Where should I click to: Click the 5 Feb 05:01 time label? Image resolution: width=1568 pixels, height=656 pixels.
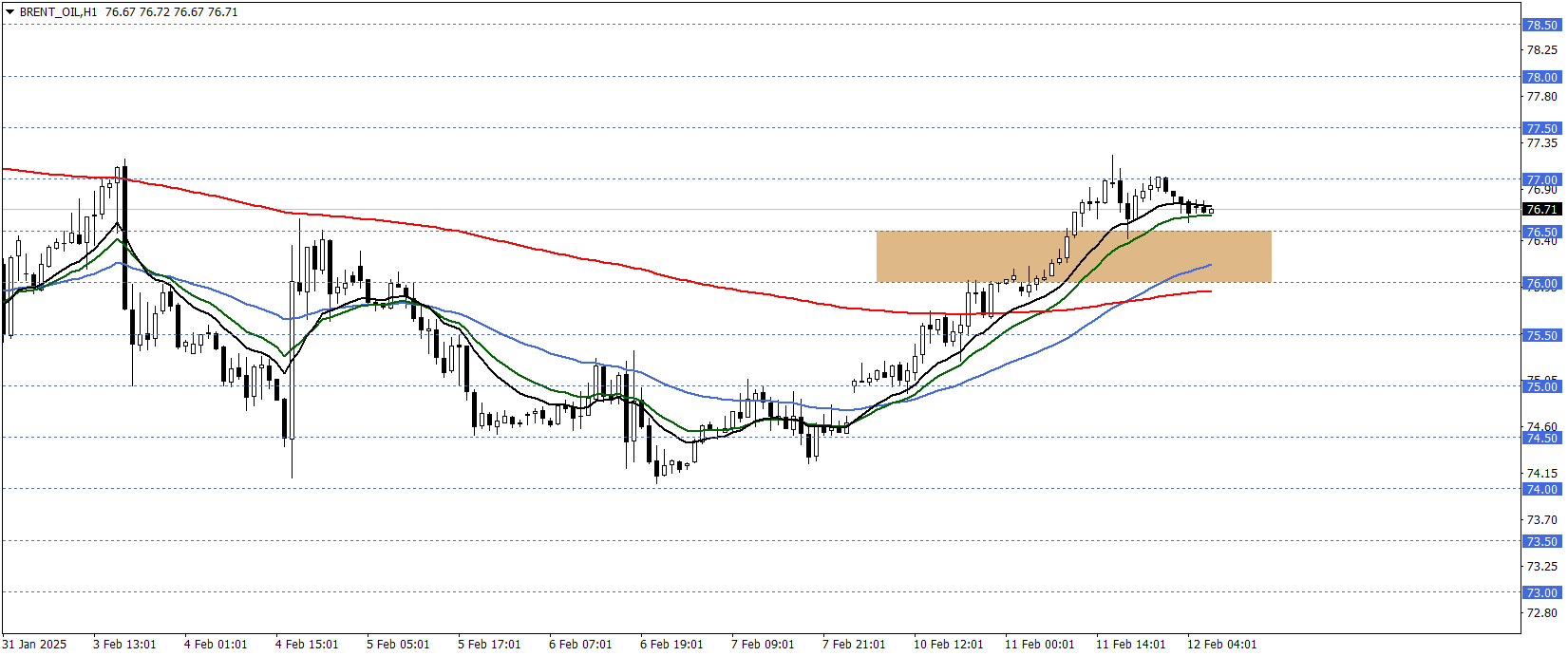point(398,644)
